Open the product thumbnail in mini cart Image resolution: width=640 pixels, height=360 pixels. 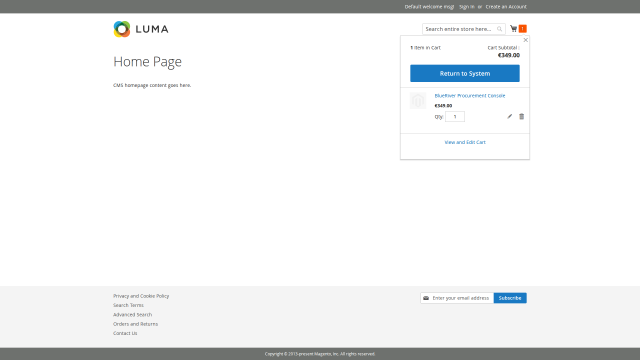click(418, 101)
